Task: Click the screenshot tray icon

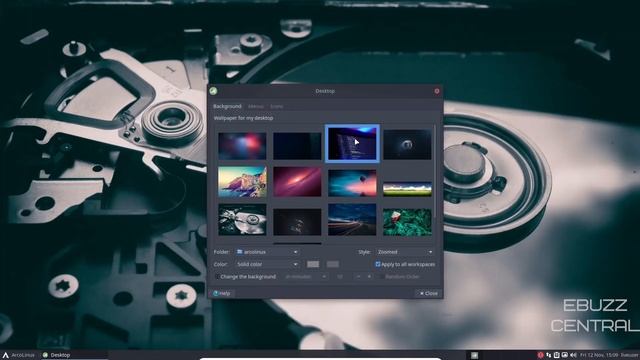Action: pos(564,355)
